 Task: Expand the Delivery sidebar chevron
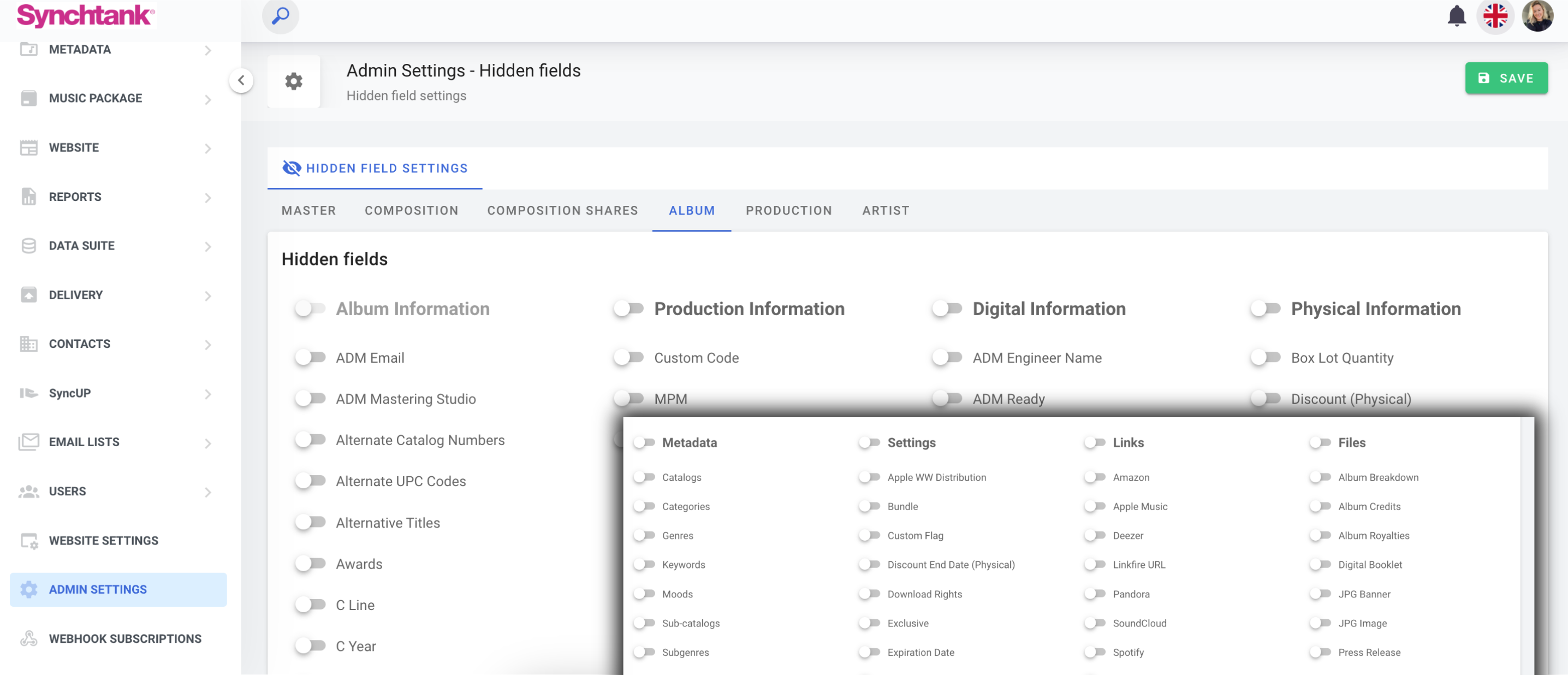coord(207,296)
